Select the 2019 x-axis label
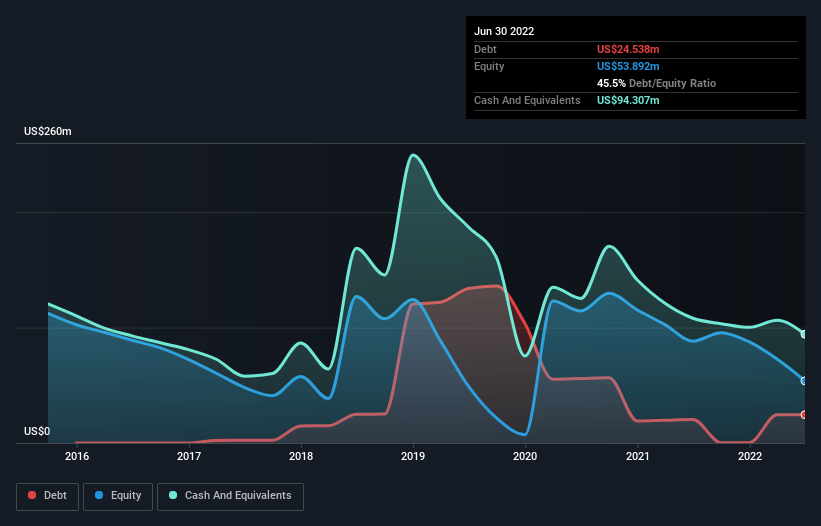 tap(413, 456)
